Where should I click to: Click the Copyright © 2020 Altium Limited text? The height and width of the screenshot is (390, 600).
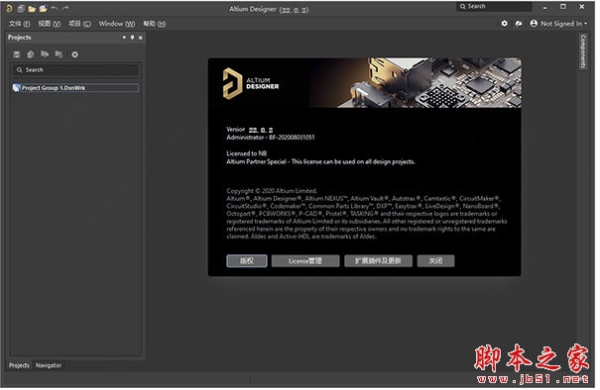[272, 191]
